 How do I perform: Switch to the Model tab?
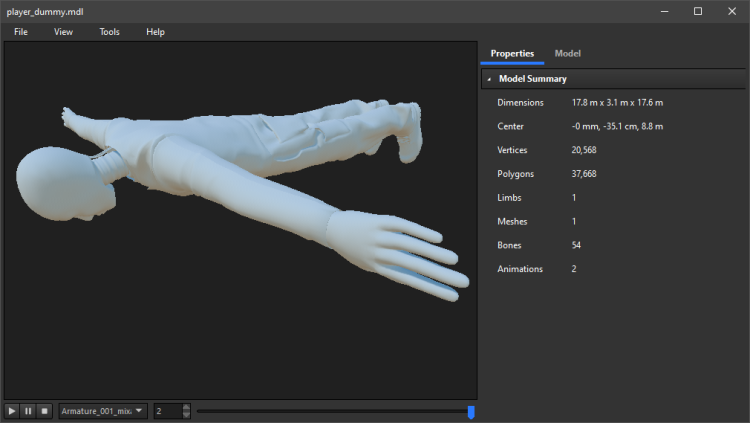567,53
